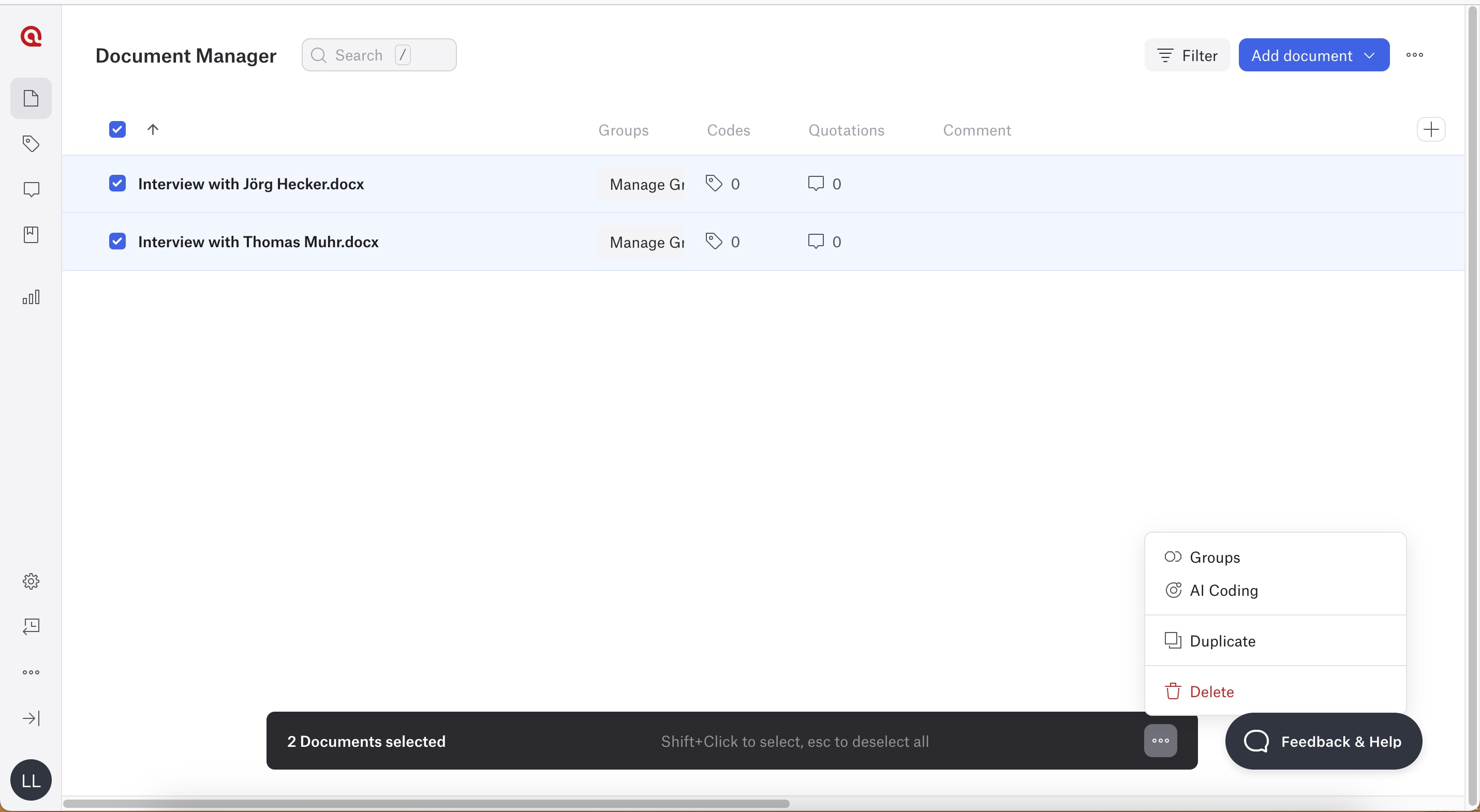Toggle selection bar three-dots actions menu

click(x=1160, y=741)
